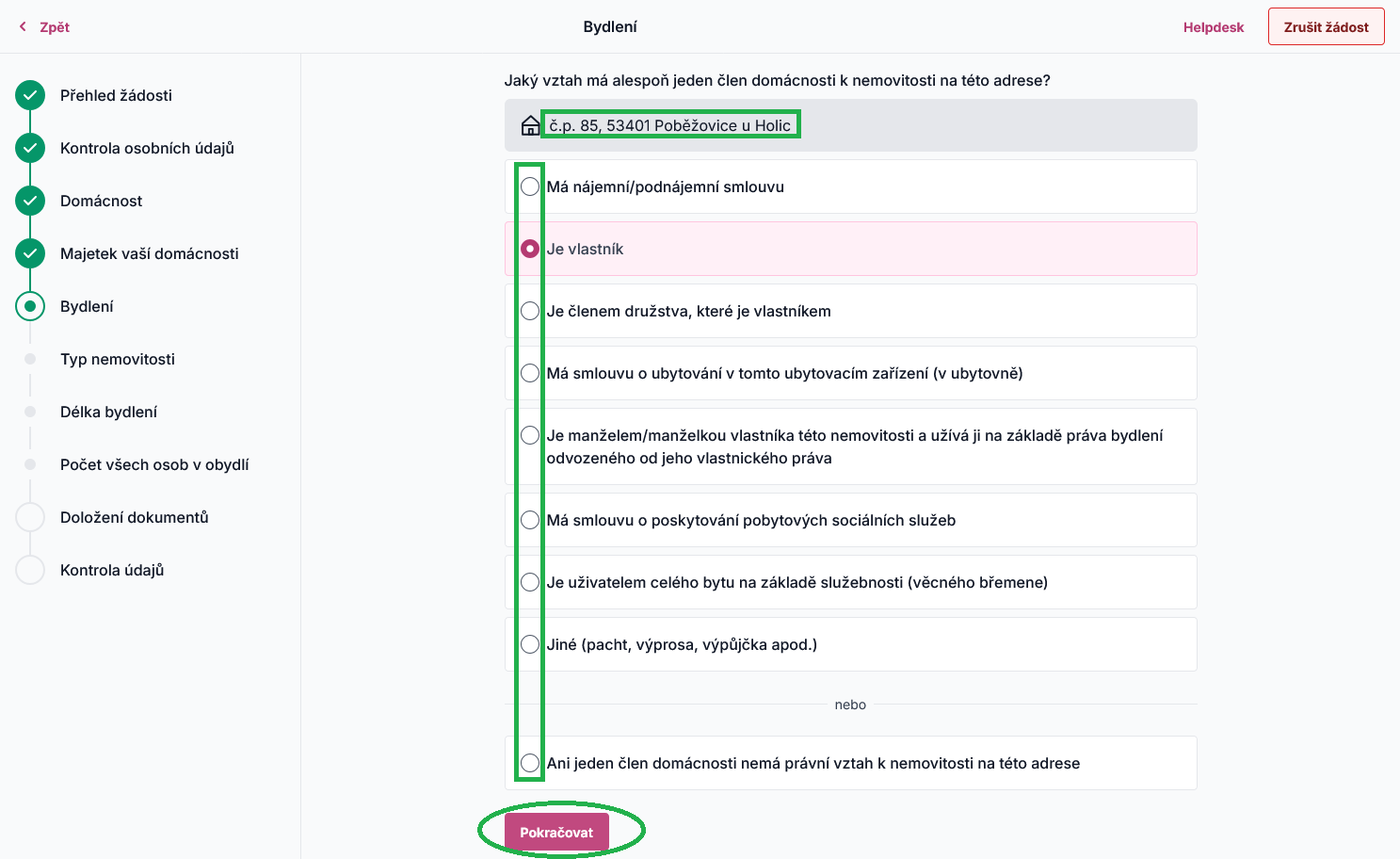
Task: Click the Pokračovat button
Action: [556, 833]
